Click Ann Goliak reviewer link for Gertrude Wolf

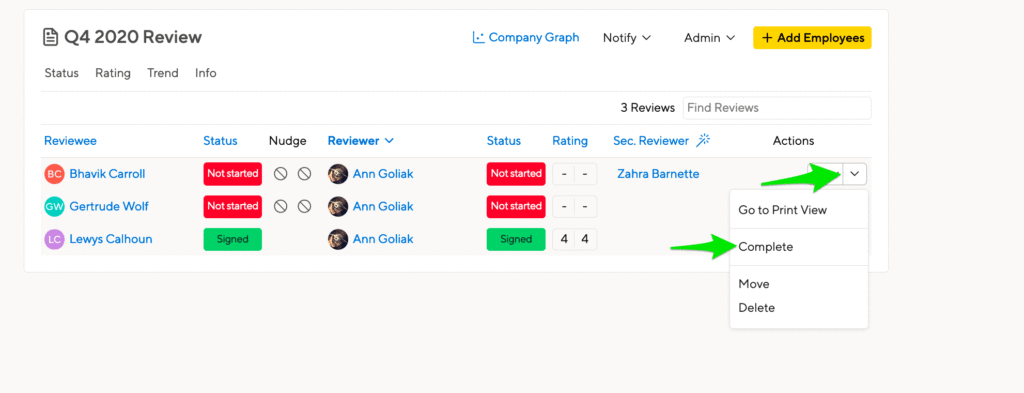[x=383, y=206]
